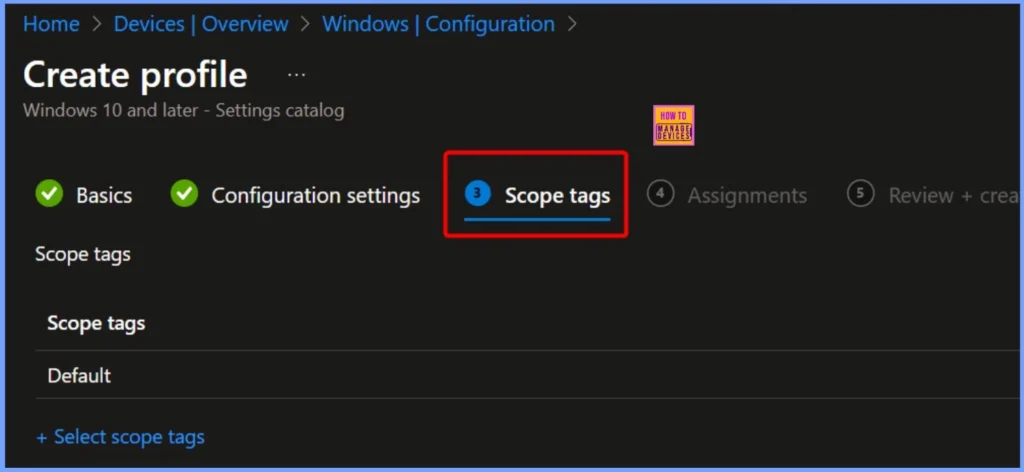Viewport: 1024px width, 472px height.
Task: Click the + Select scope tags link
Action: tap(120, 437)
